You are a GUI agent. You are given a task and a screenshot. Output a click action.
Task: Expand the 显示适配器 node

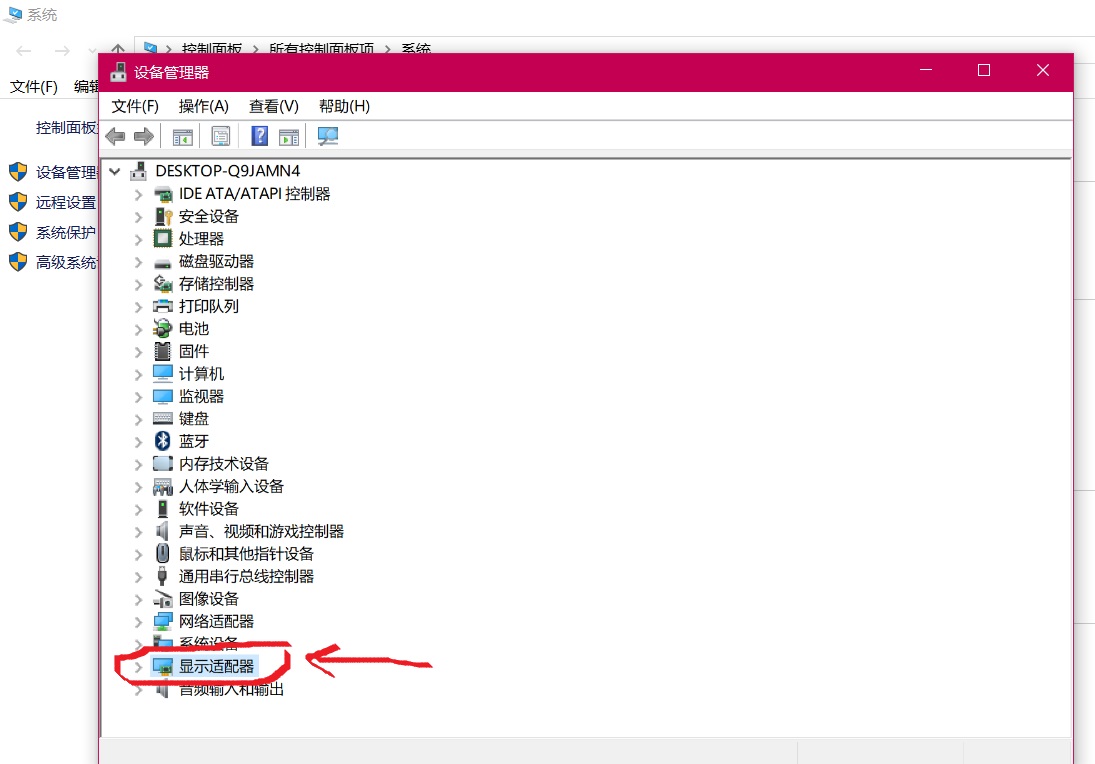(x=138, y=668)
